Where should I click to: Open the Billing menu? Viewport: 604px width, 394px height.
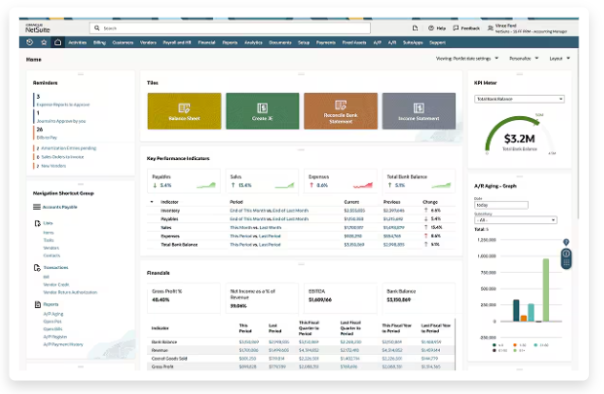99,42
